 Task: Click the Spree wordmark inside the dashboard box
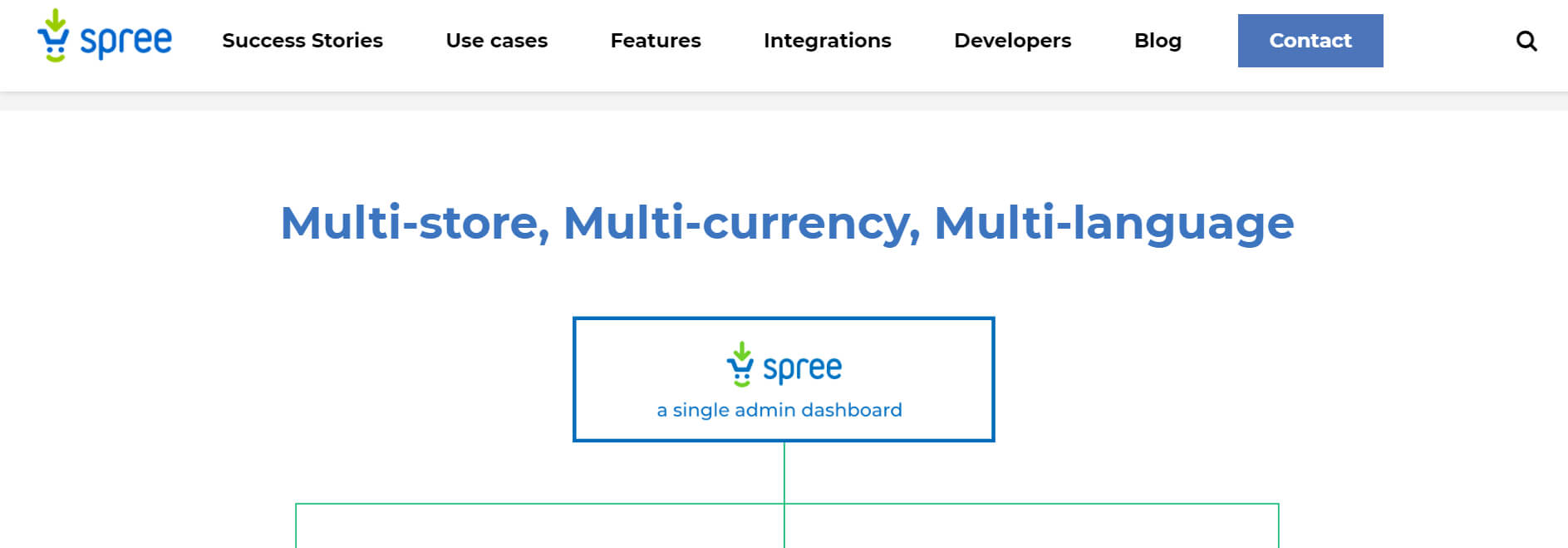pos(802,368)
